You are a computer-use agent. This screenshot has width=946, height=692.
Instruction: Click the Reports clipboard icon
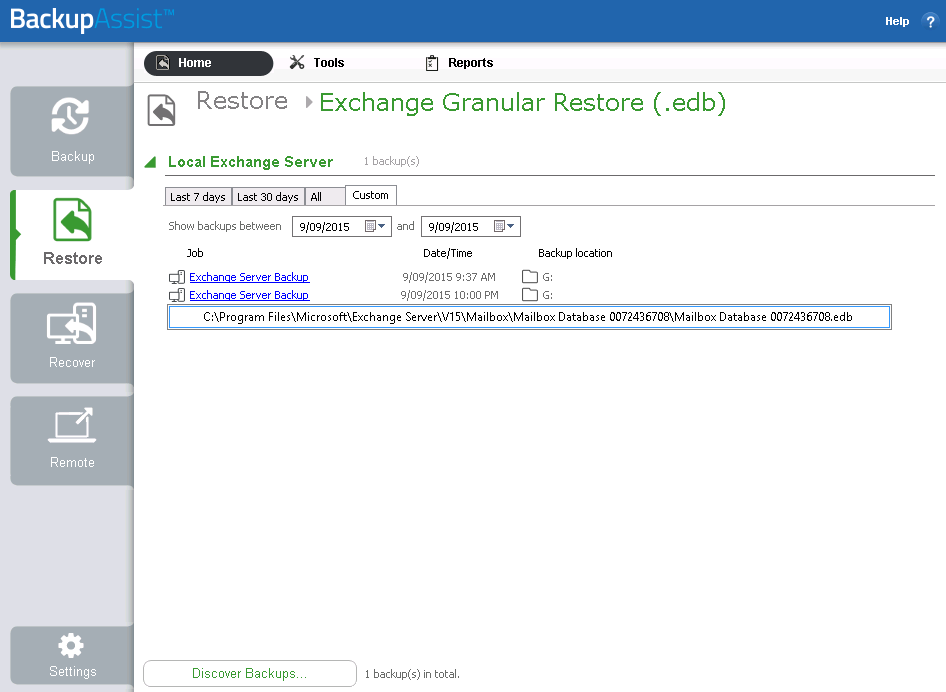(x=432, y=63)
